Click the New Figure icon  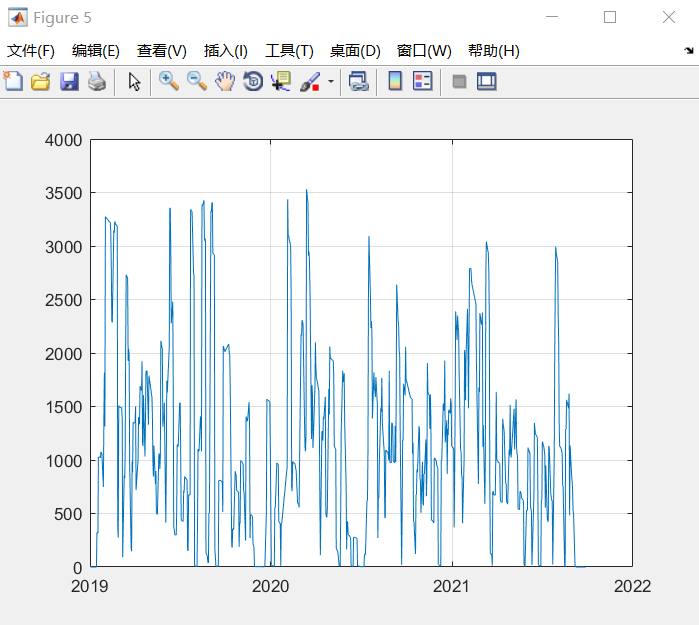point(13,82)
